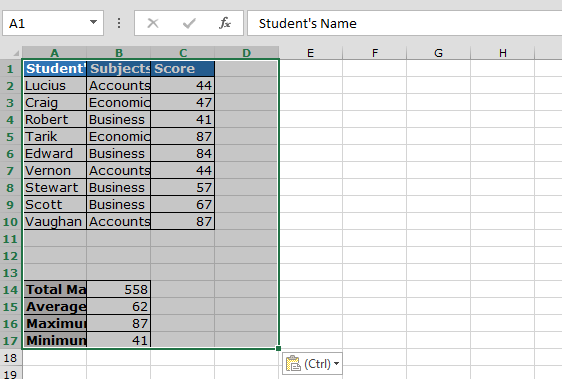
Task: Click the Minimum label cell
Action: tap(55, 341)
